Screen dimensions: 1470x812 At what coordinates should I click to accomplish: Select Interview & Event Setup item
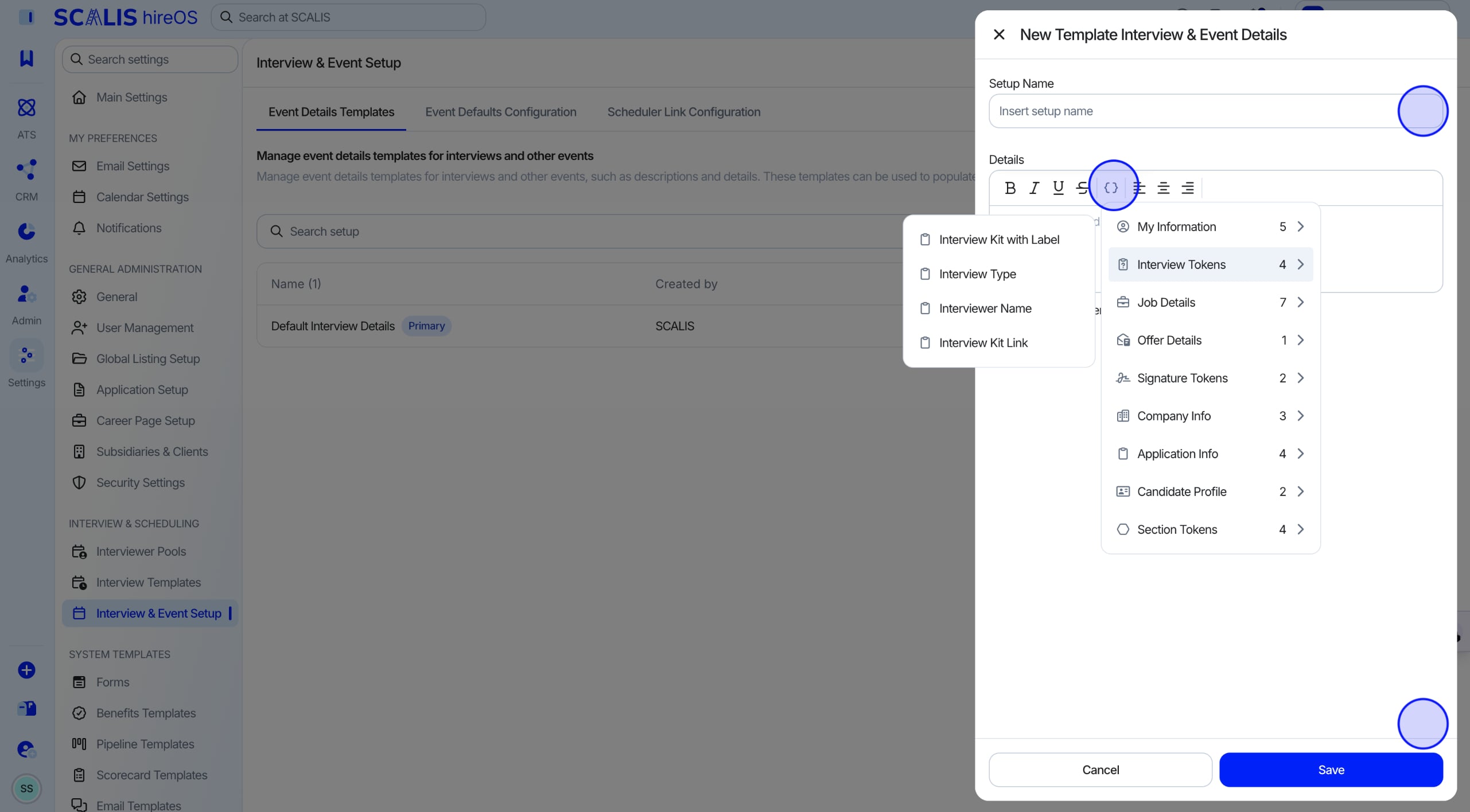150,613
